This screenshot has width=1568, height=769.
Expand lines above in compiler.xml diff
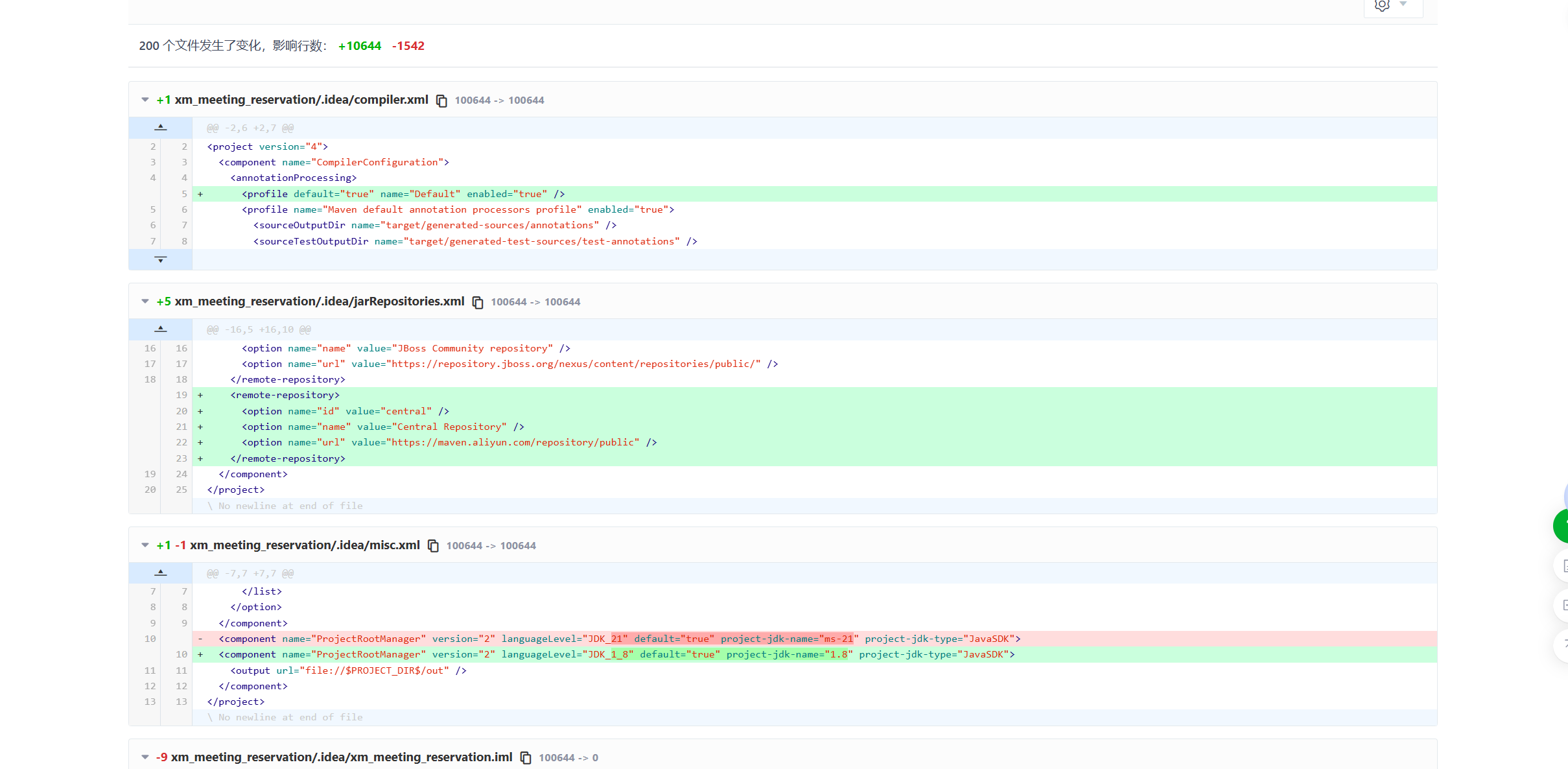160,128
